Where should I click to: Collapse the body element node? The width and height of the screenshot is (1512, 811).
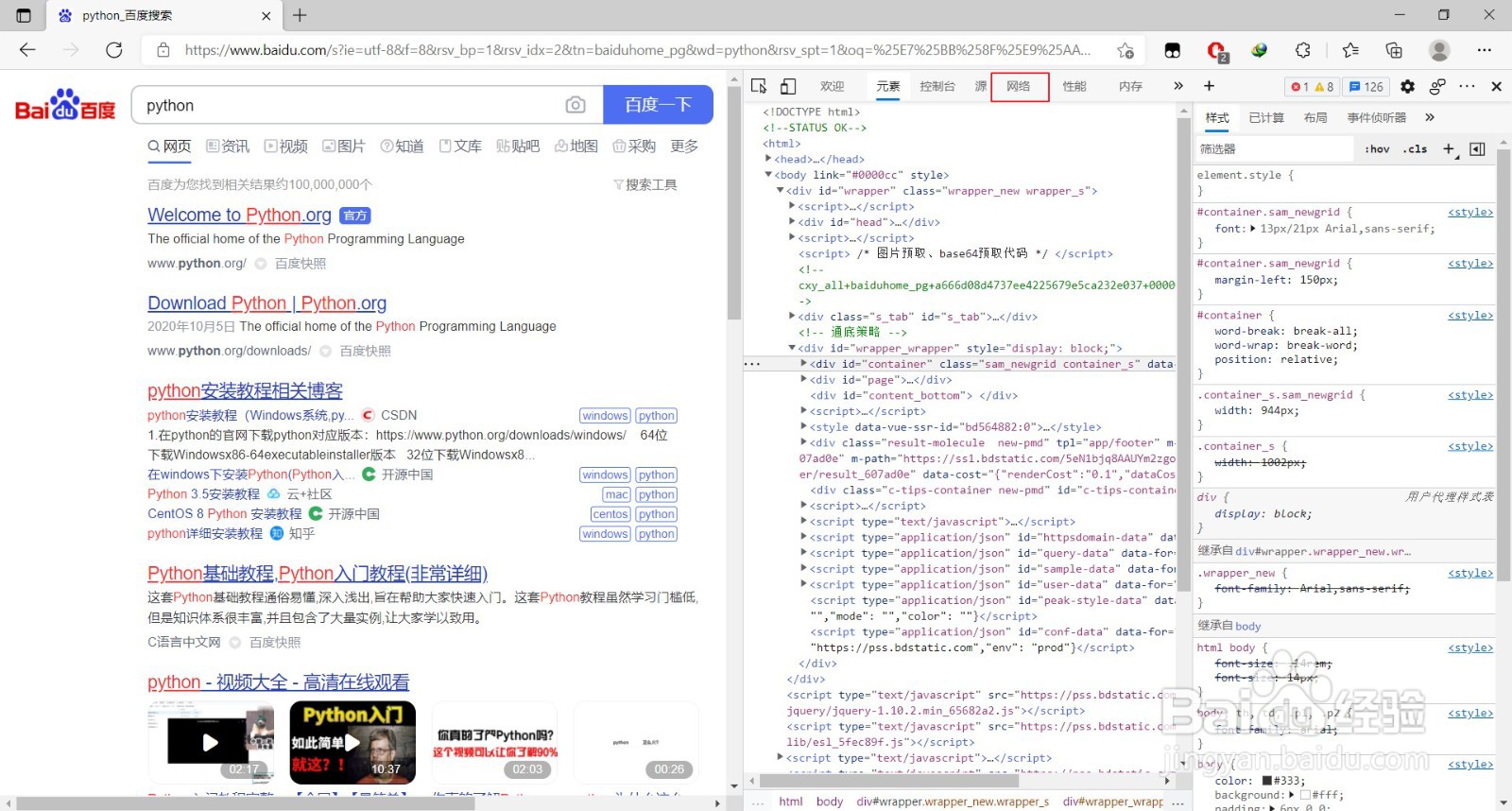point(768,175)
